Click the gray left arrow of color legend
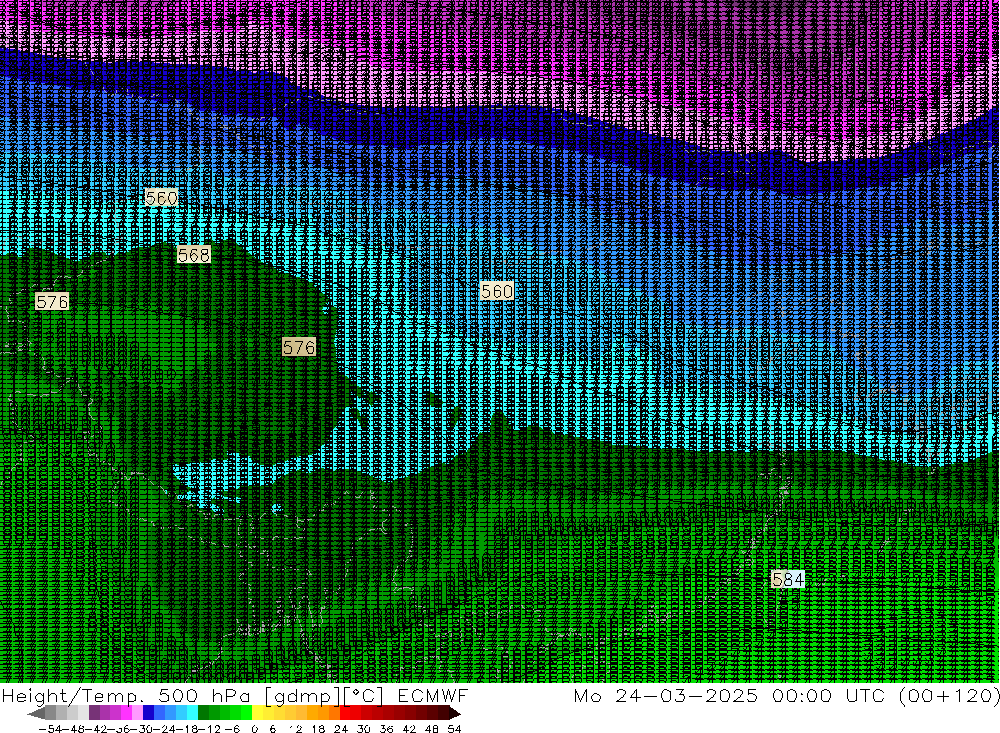 36,713
